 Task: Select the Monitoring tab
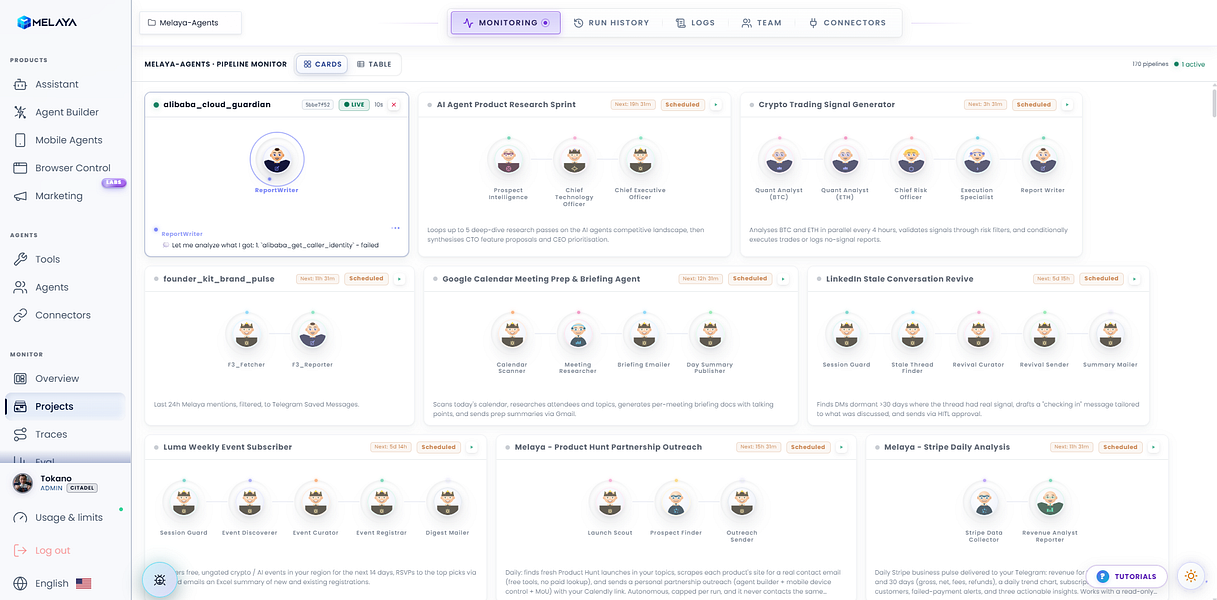506,22
